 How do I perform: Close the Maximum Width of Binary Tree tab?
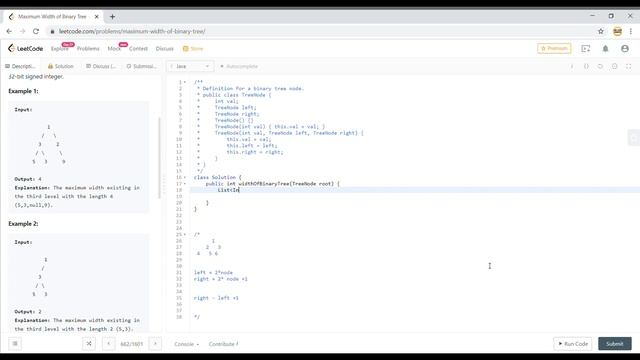click(x=96, y=17)
